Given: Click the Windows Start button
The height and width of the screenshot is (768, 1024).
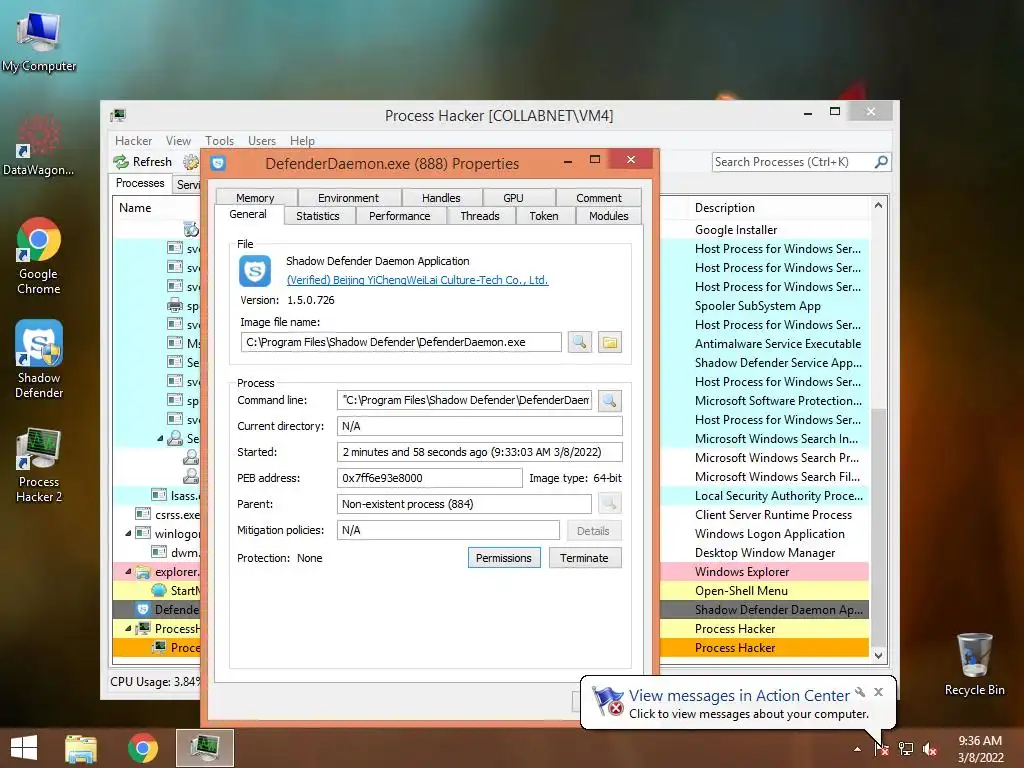Looking at the screenshot, I should [x=24, y=748].
